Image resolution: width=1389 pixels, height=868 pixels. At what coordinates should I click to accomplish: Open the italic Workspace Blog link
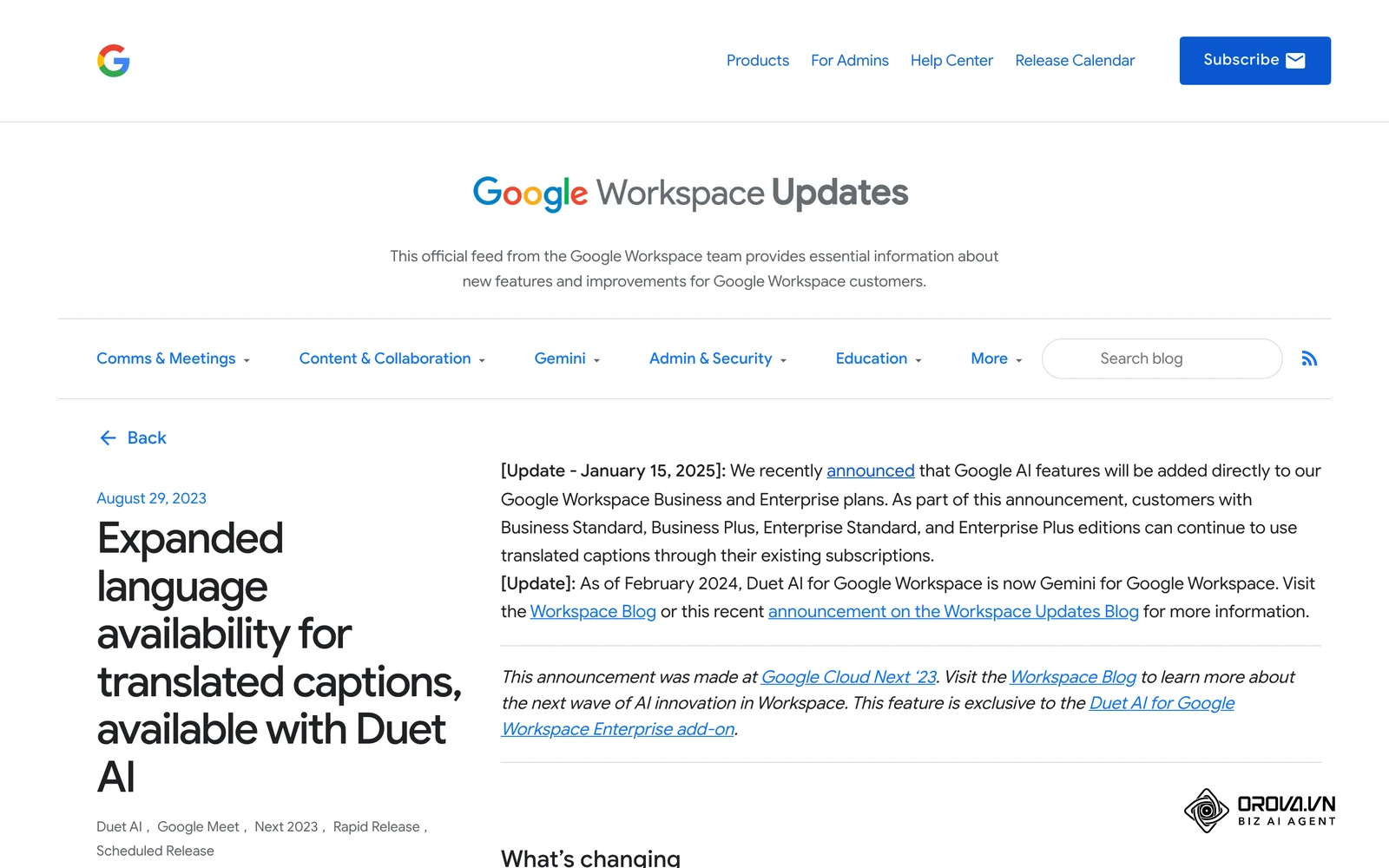tap(1073, 677)
